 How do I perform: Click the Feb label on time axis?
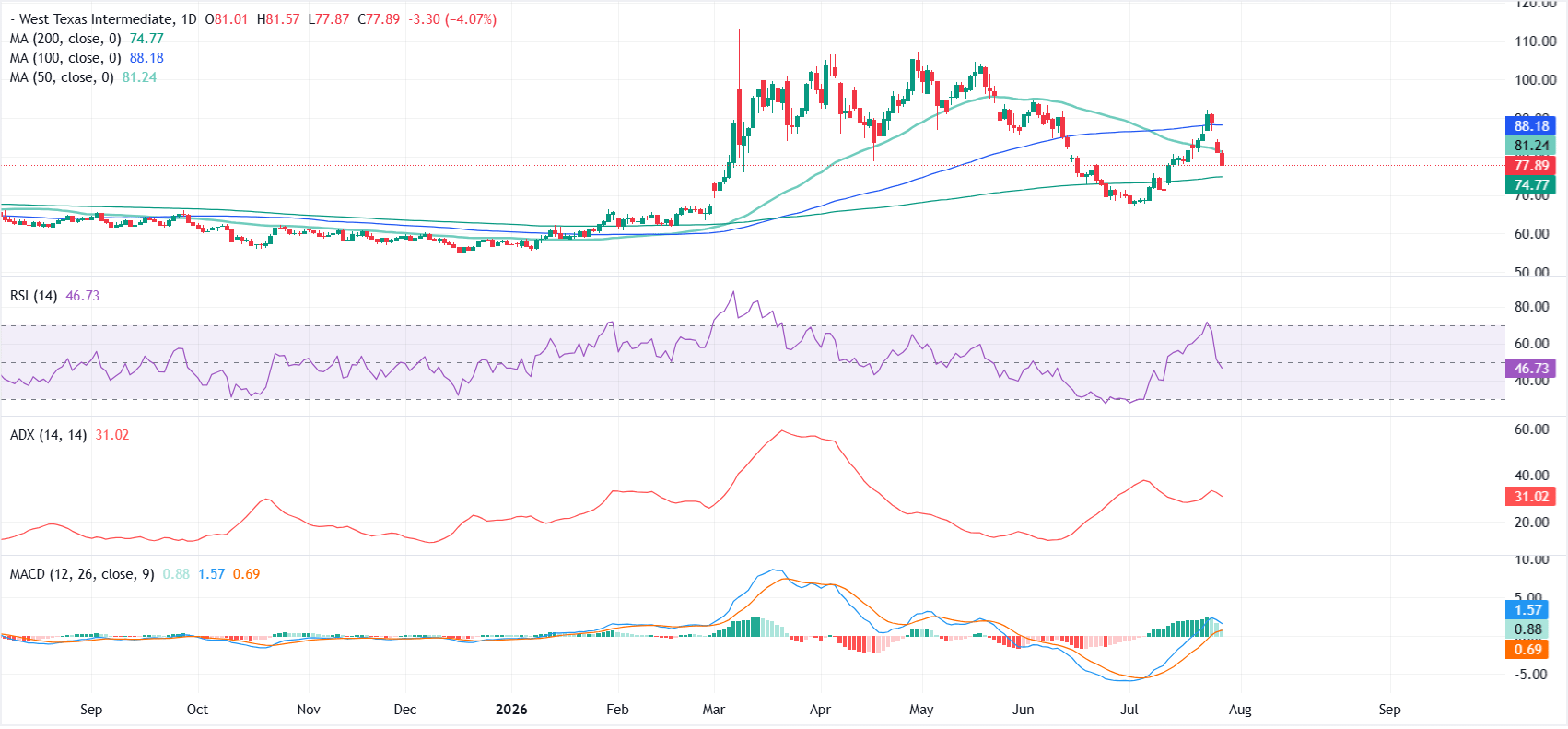(617, 710)
